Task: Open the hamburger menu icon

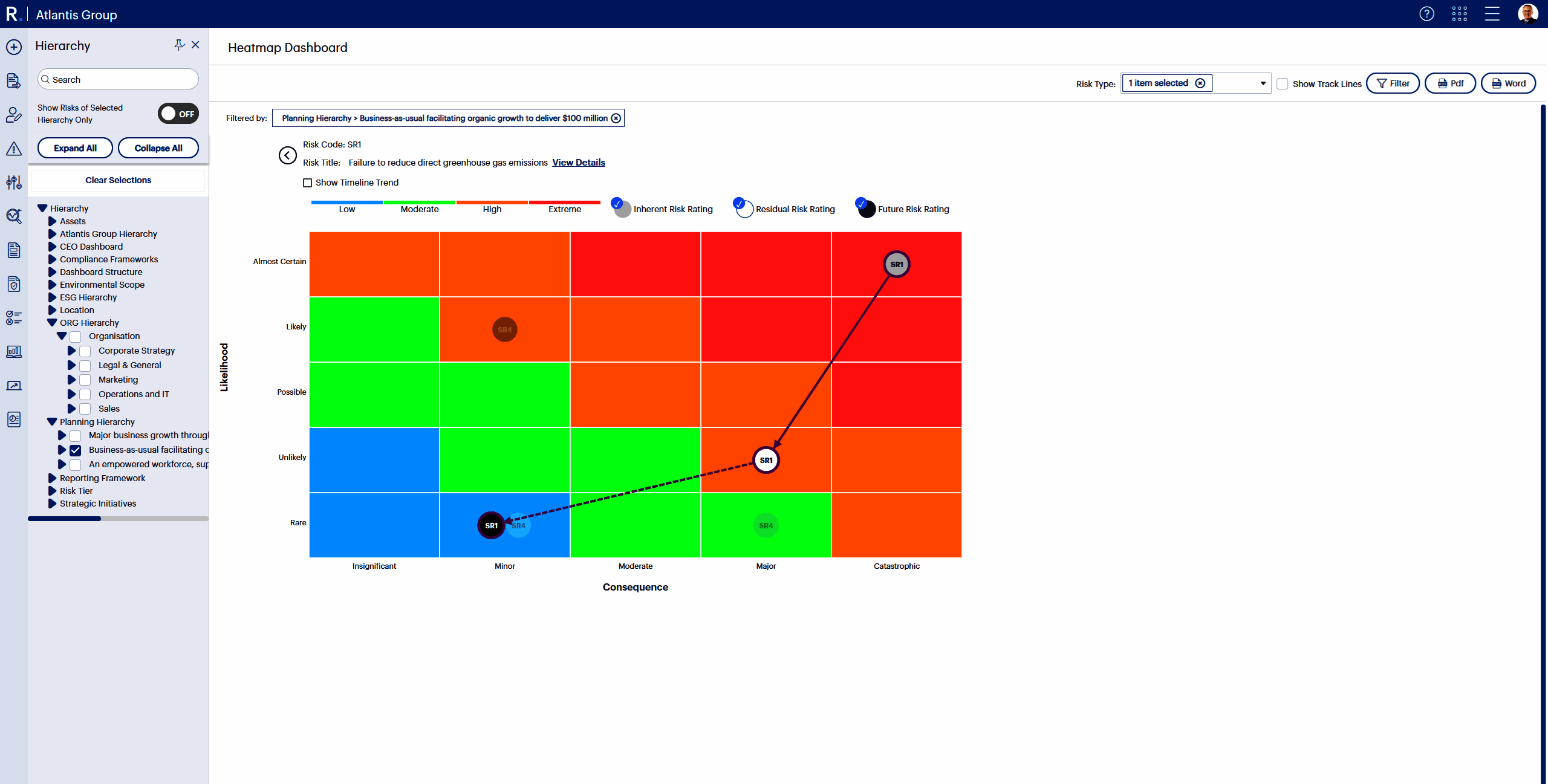Action: pyautogui.click(x=1492, y=14)
